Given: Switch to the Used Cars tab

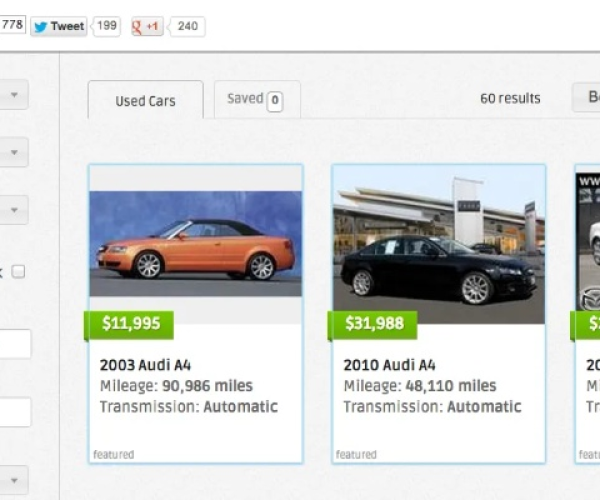Looking at the screenshot, I should pos(145,100).
